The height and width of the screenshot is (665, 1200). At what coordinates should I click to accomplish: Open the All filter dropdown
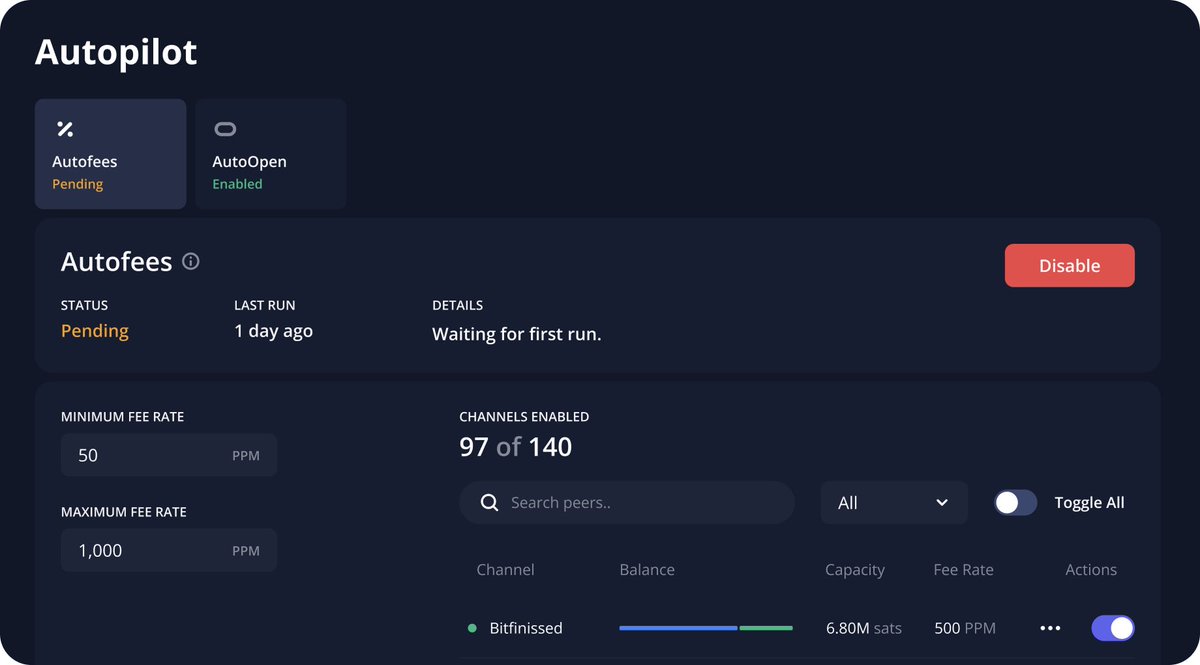[x=894, y=503]
